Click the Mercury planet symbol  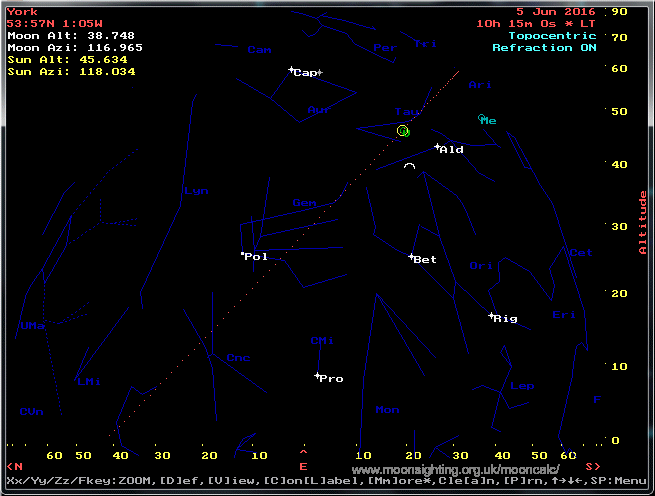482,118
